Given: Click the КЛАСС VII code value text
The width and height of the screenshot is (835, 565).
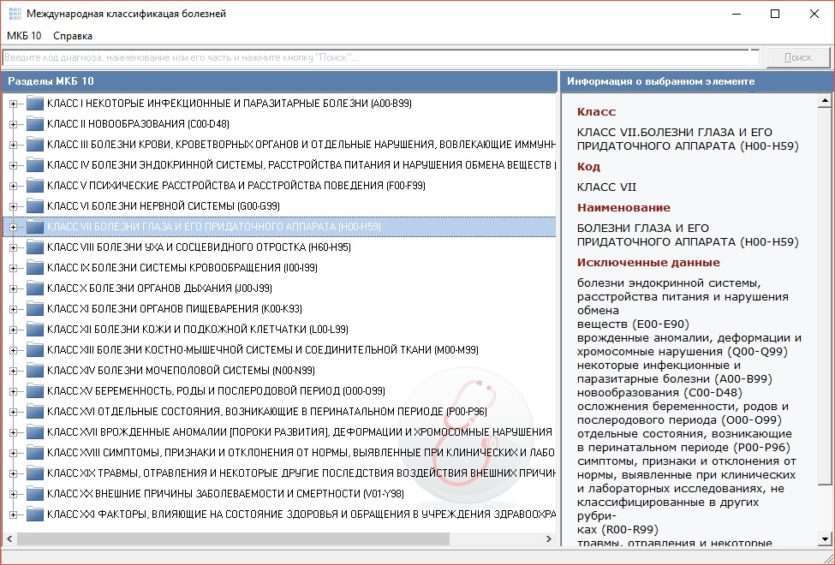Looking at the screenshot, I should (x=606, y=187).
